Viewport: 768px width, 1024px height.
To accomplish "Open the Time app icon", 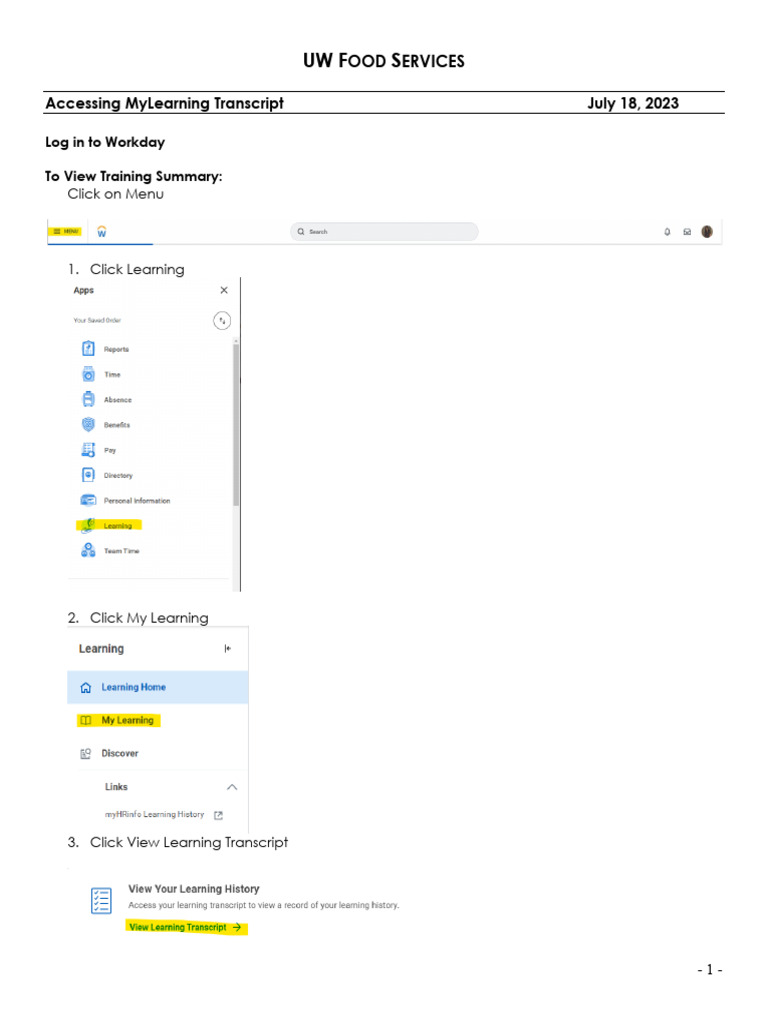I will 88,374.
